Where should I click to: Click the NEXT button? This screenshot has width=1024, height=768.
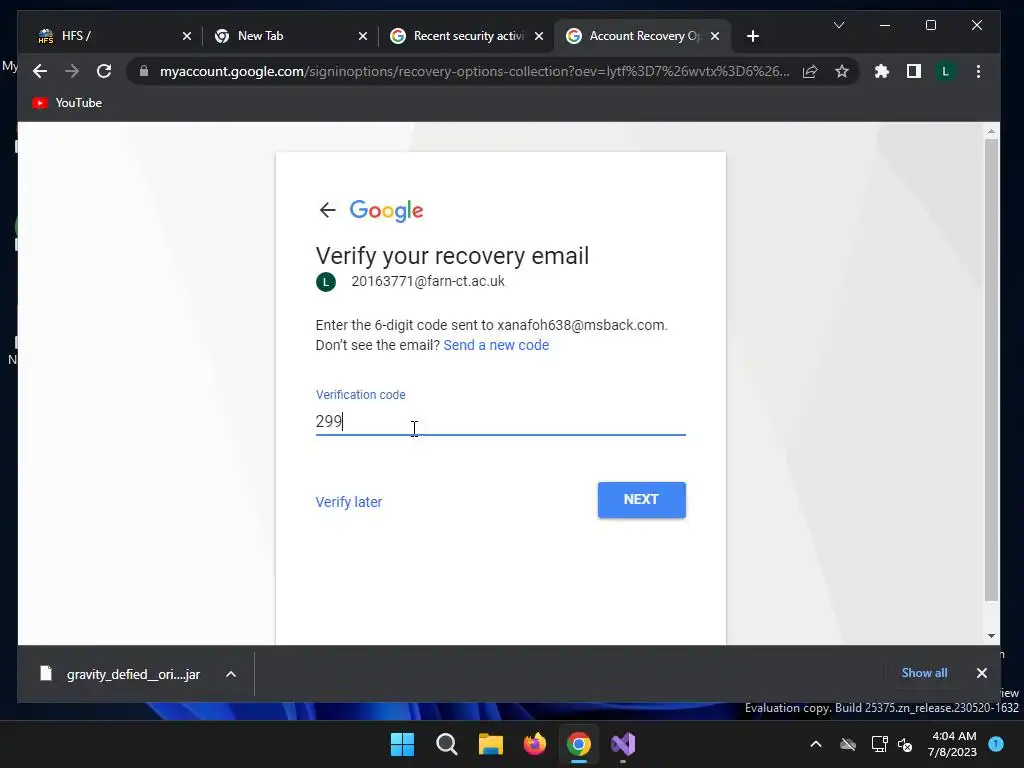click(641, 500)
